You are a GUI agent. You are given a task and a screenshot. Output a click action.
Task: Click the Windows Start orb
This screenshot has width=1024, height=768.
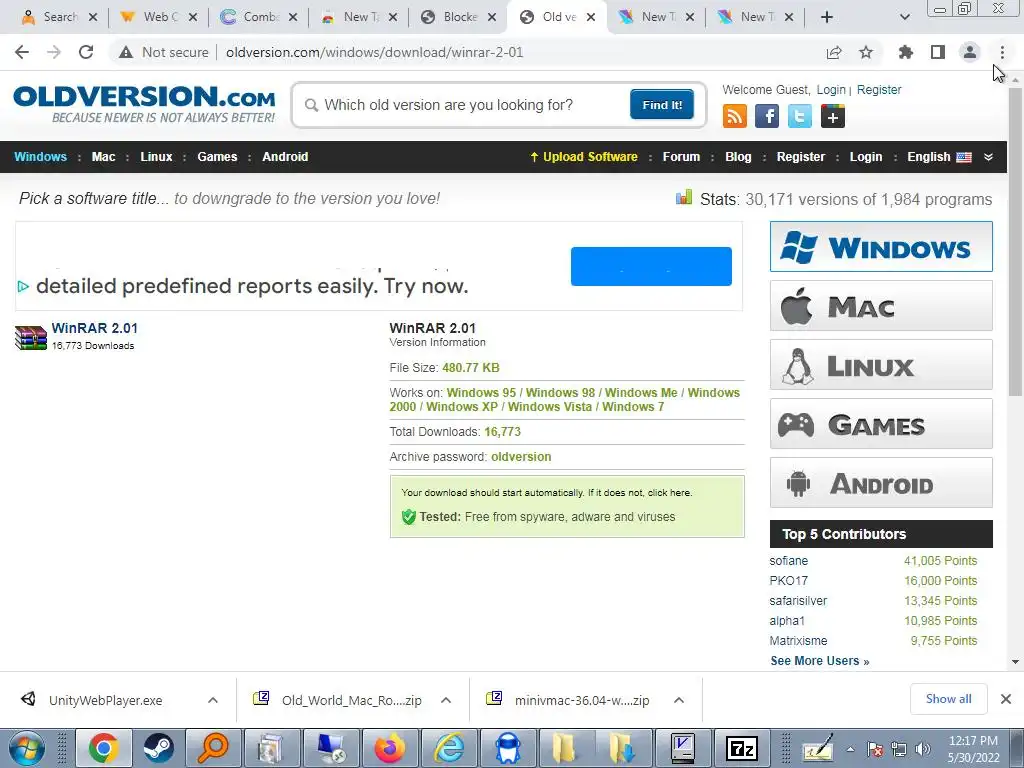(26, 748)
